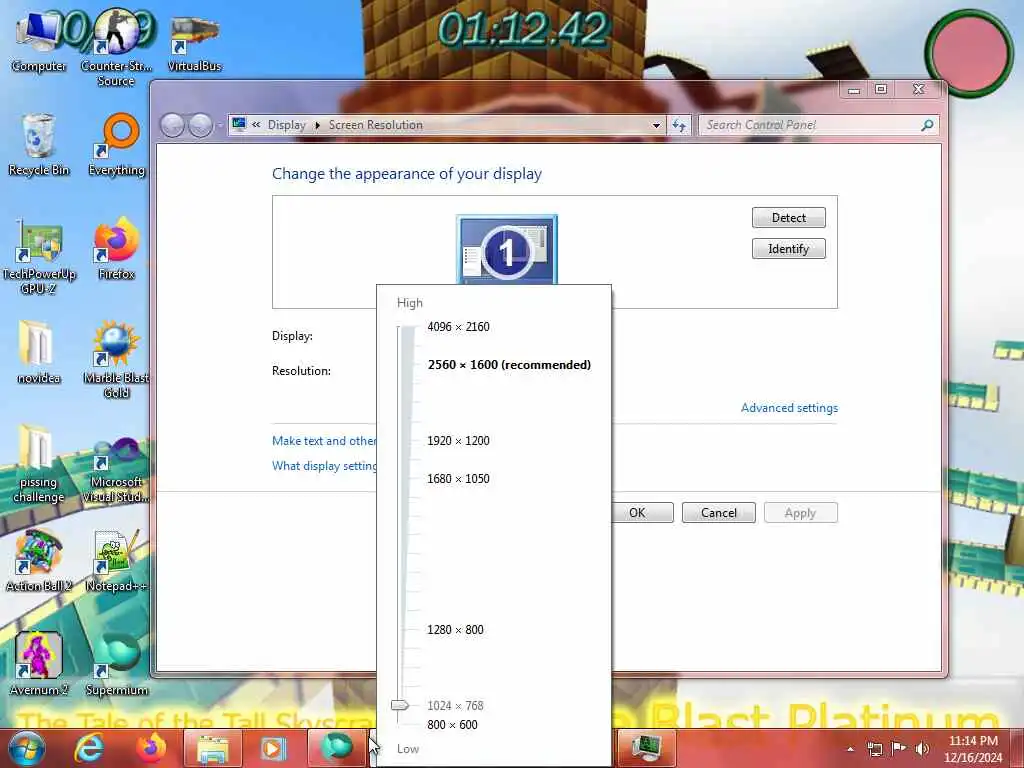Pick 1280 × 800 on resolution slider
This screenshot has height=768, width=1024.
(x=455, y=630)
